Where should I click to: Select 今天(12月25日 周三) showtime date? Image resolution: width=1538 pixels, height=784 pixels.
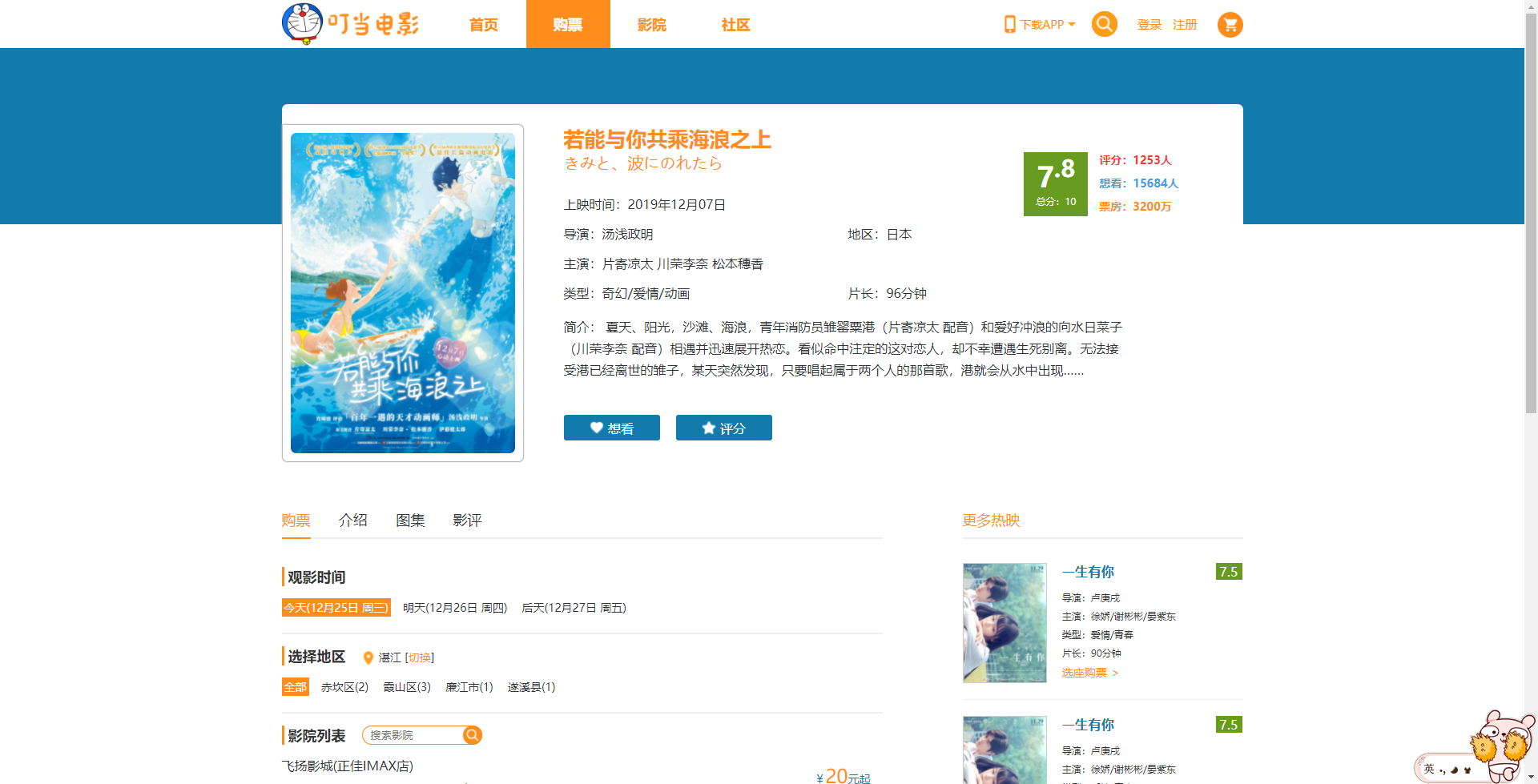[x=336, y=608]
